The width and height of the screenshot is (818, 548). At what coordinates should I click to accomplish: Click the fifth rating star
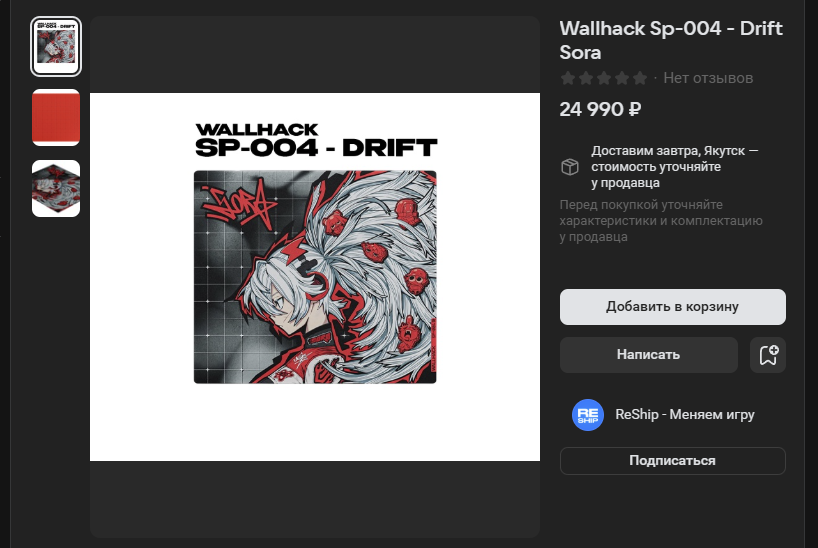coord(640,78)
